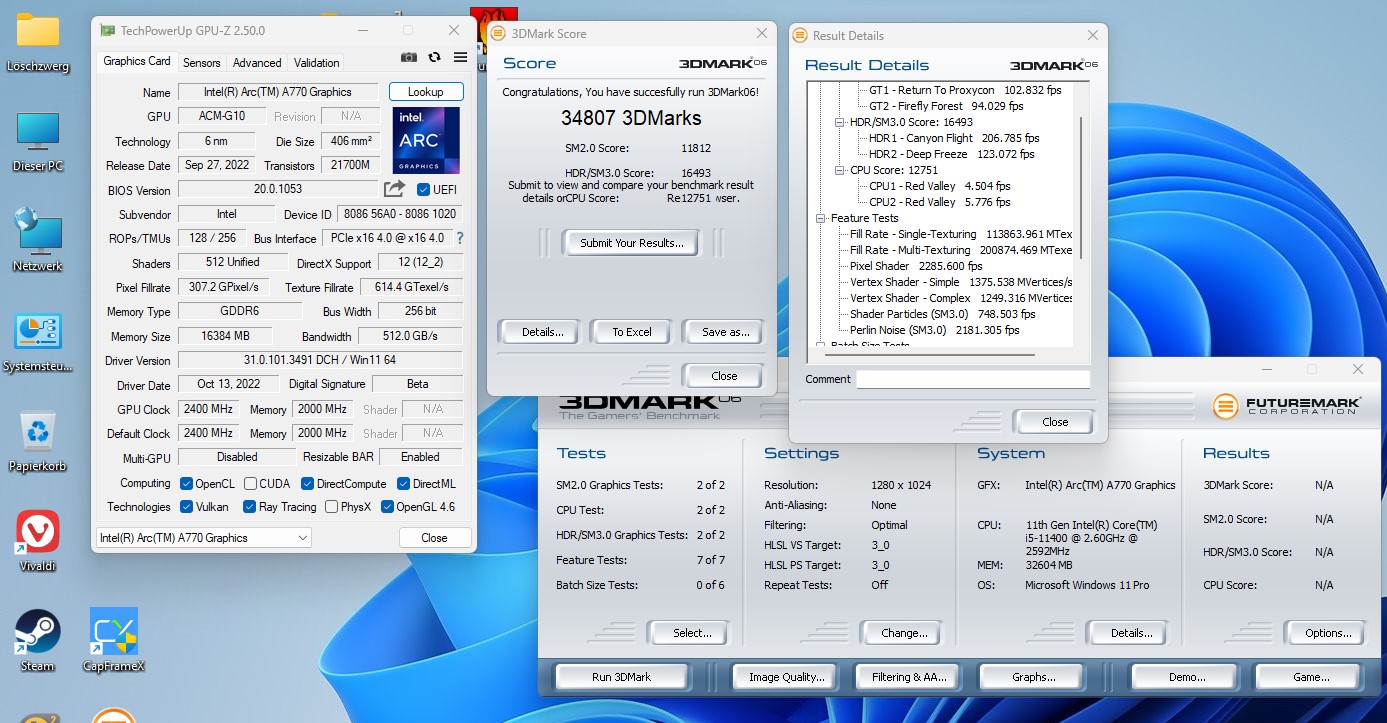Toggle the DirectCompute checkbox
The image size is (1387, 723).
pyautogui.click(x=306, y=483)
